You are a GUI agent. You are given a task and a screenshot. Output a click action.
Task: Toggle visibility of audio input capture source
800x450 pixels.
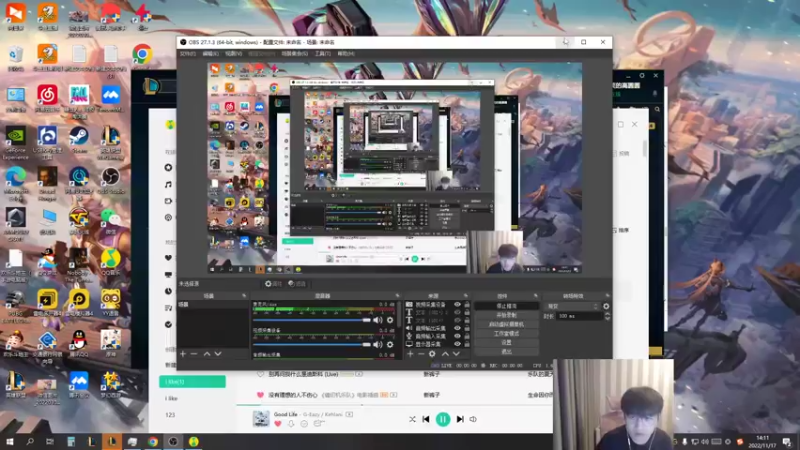pyautogui.click(x=457, y=336)
